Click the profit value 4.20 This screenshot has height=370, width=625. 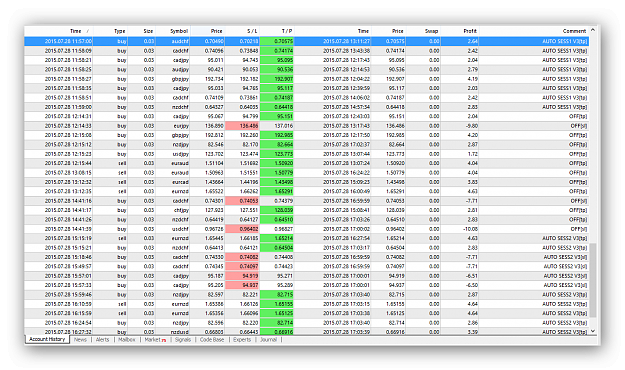tap(473, 135)
